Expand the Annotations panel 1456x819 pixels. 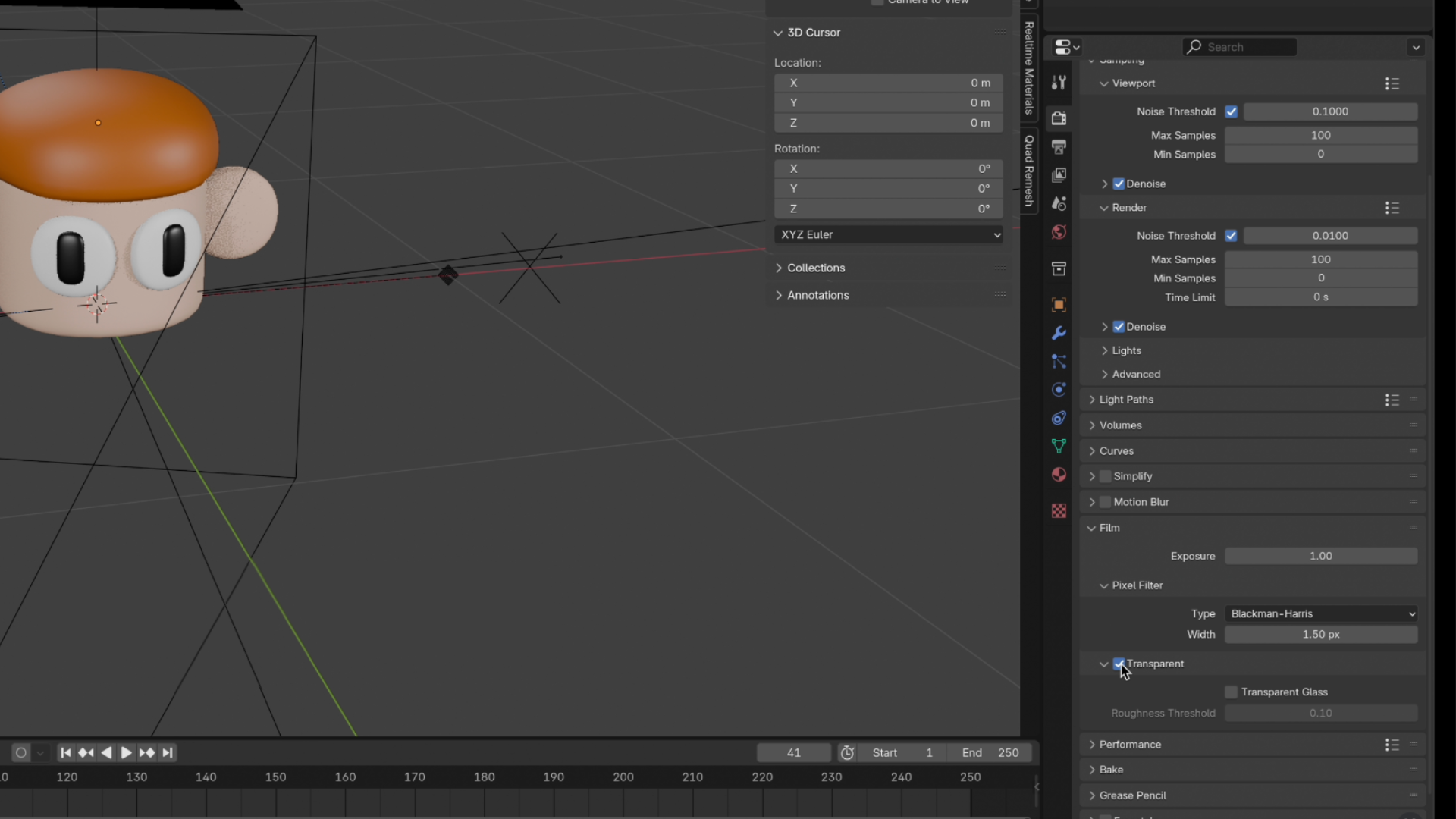click(779, 295)
